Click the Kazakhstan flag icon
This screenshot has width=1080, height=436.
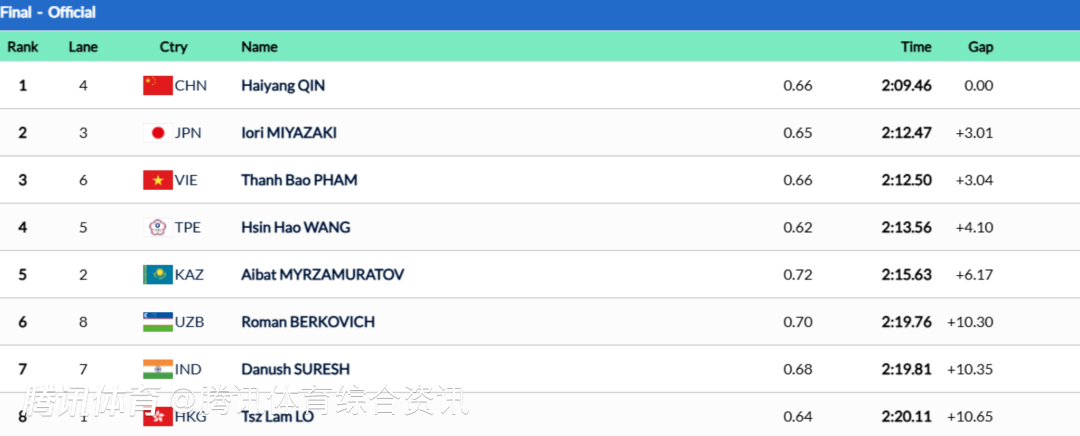158,274
